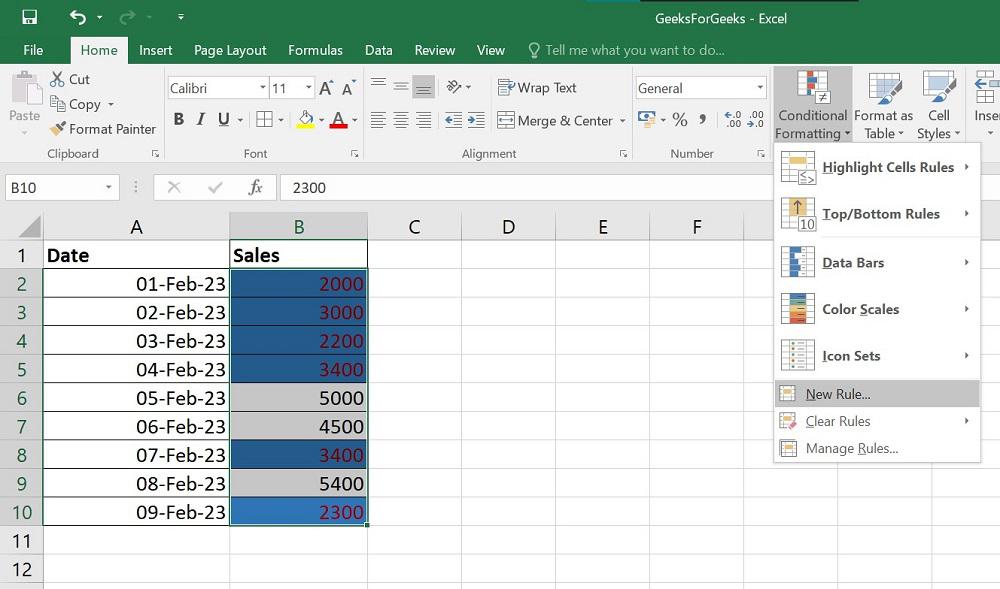This screenshot has height=589, width=1000.
Task: Click the Save icon in quick access toolbar
Action: pos(29,17)
